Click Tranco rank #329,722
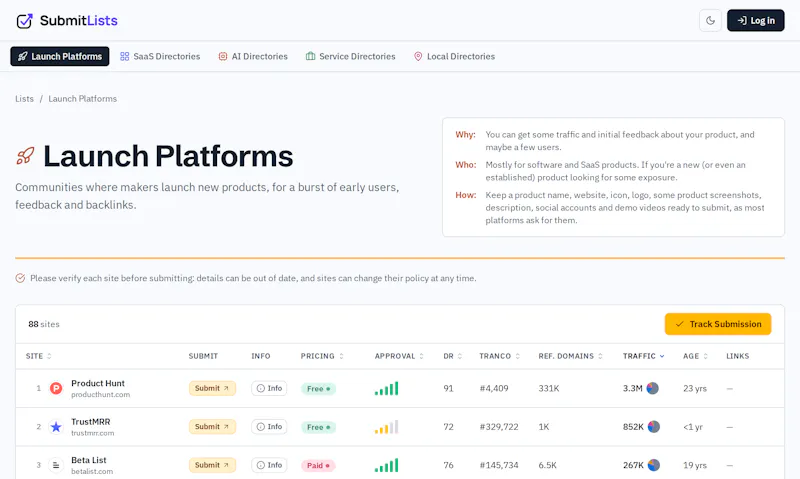 [499, 426]
